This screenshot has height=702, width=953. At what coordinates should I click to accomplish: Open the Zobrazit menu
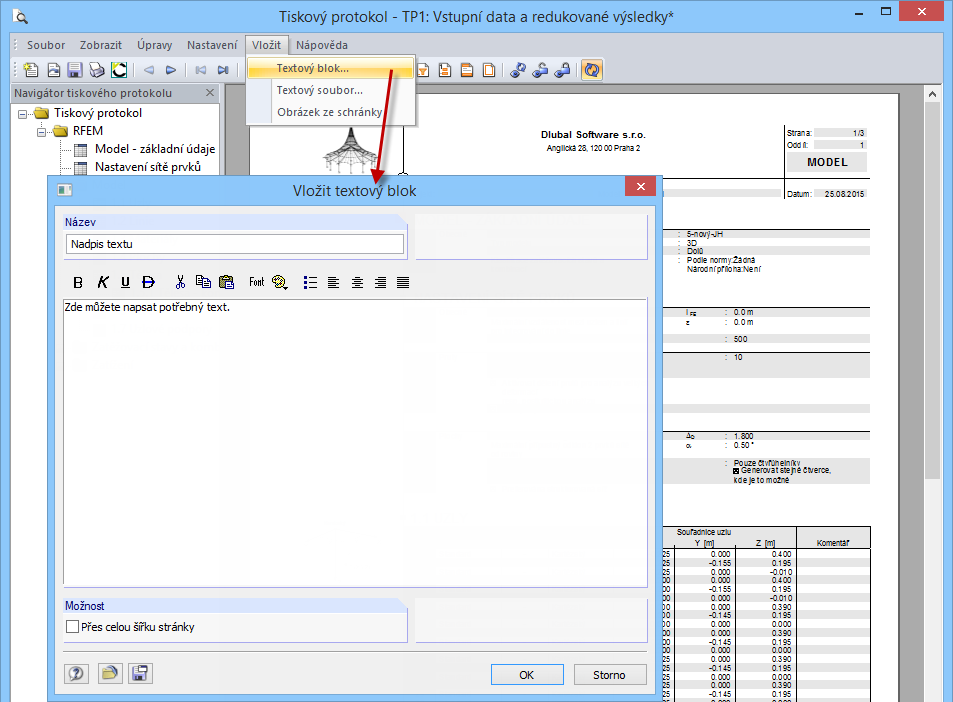click(x=100, y=45)
